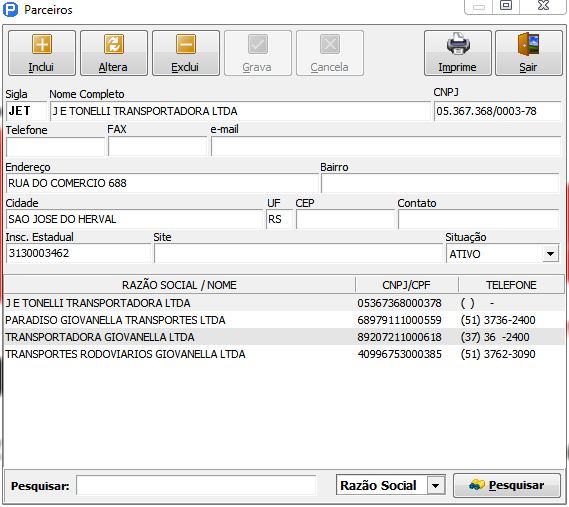Open the Razão Social search-type dropdown
Image resolution: width=569 pixels, height=507 pixels.
coord(436,485)
